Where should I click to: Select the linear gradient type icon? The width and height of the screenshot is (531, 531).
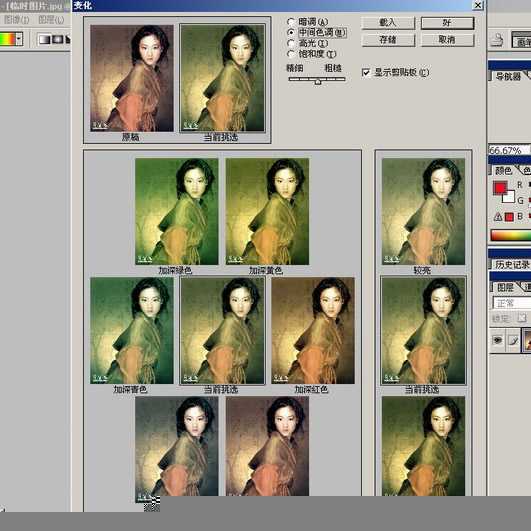click(44, 40)
